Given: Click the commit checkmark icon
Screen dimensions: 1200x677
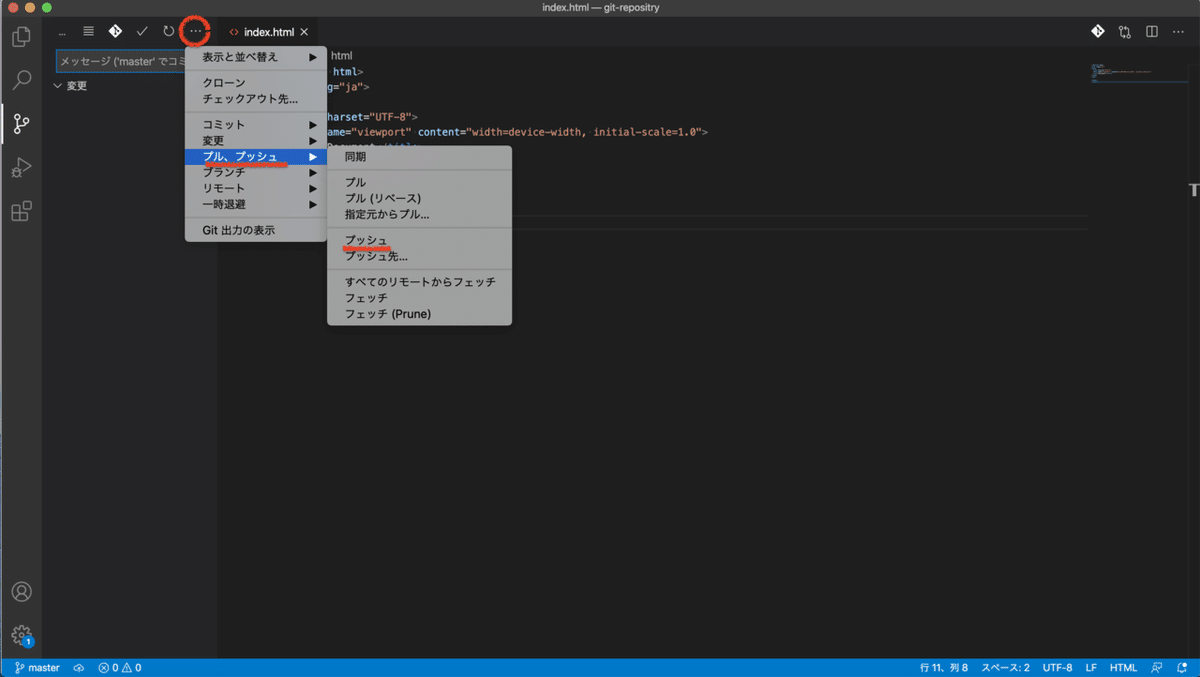Looking at the screenshot, I should click(x=142, y=32).
